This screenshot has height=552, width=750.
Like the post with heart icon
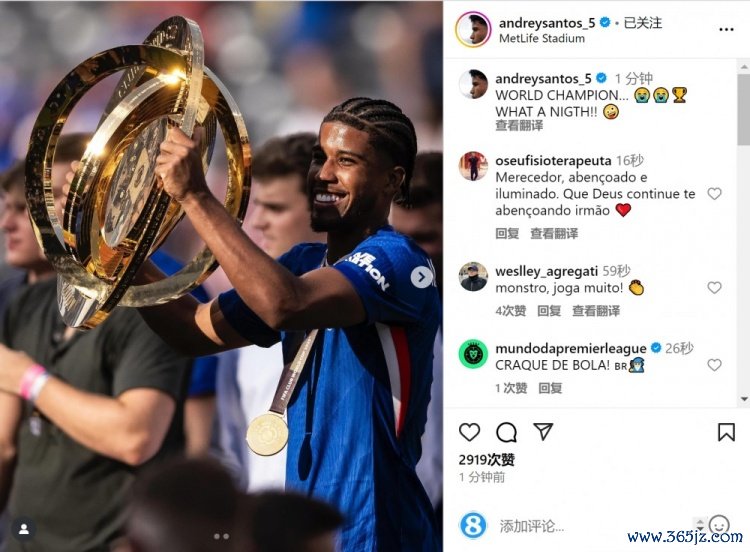(469, 432)
